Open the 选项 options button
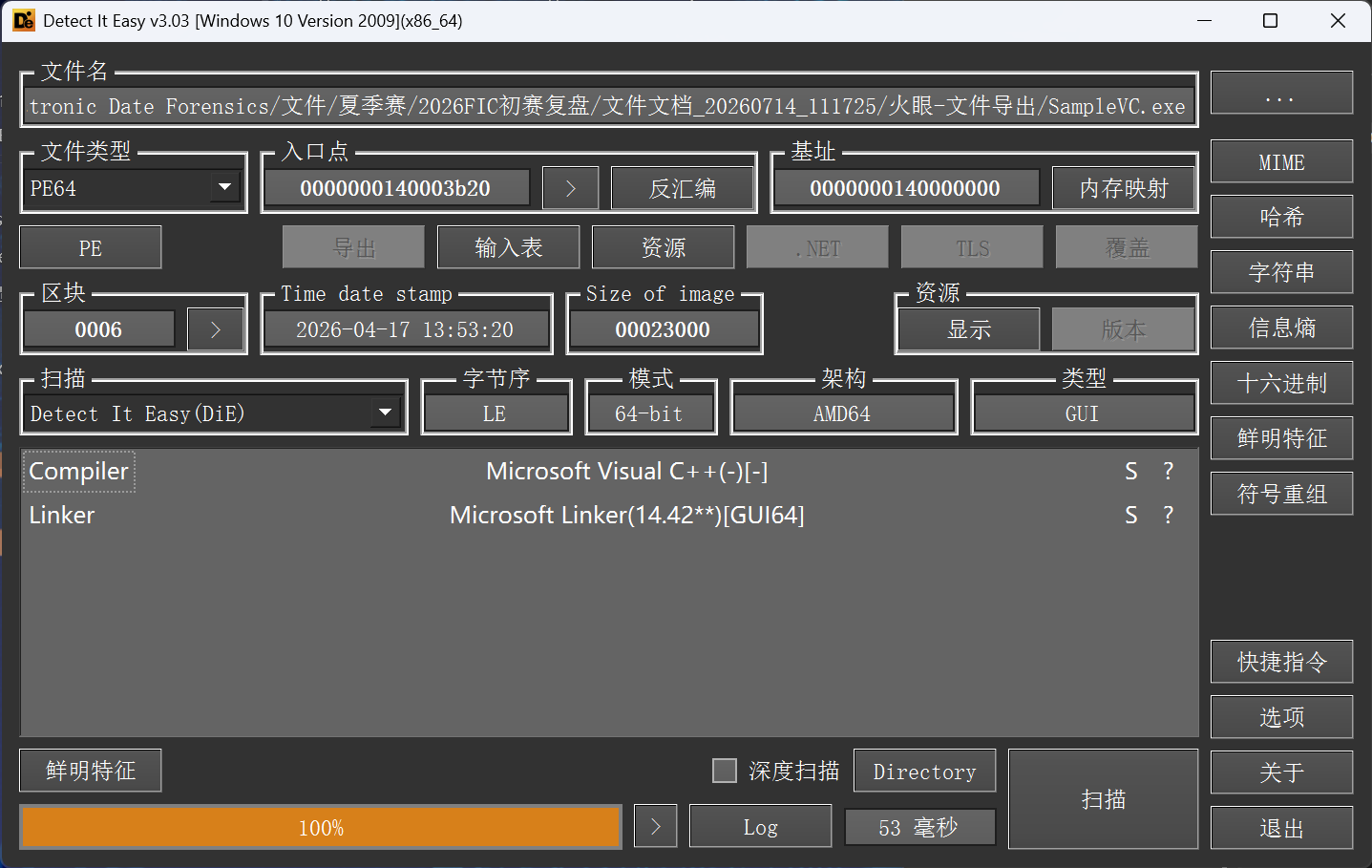 (1281, 717)
